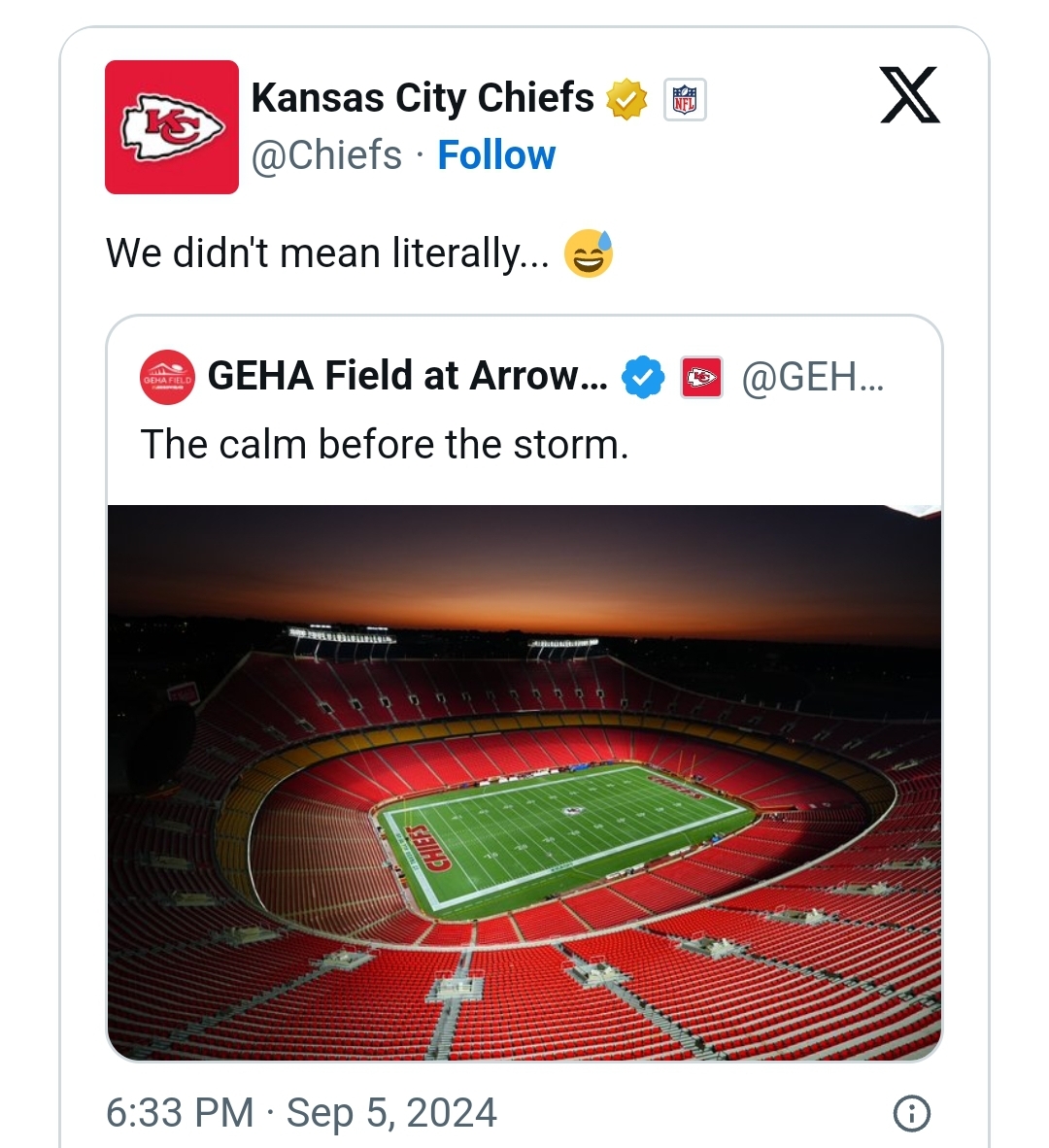Screen dimensions: 1049x1148
Task: Open the 6:33 PM · Sep 5, 2024 timestamp
Action: 302,1113
